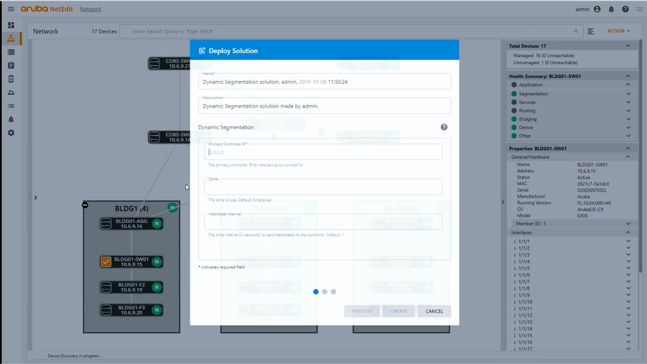This screenshot has width=647, height=364.
Task: Select the CORE-SW device node at top
Action: click(169, 63)
